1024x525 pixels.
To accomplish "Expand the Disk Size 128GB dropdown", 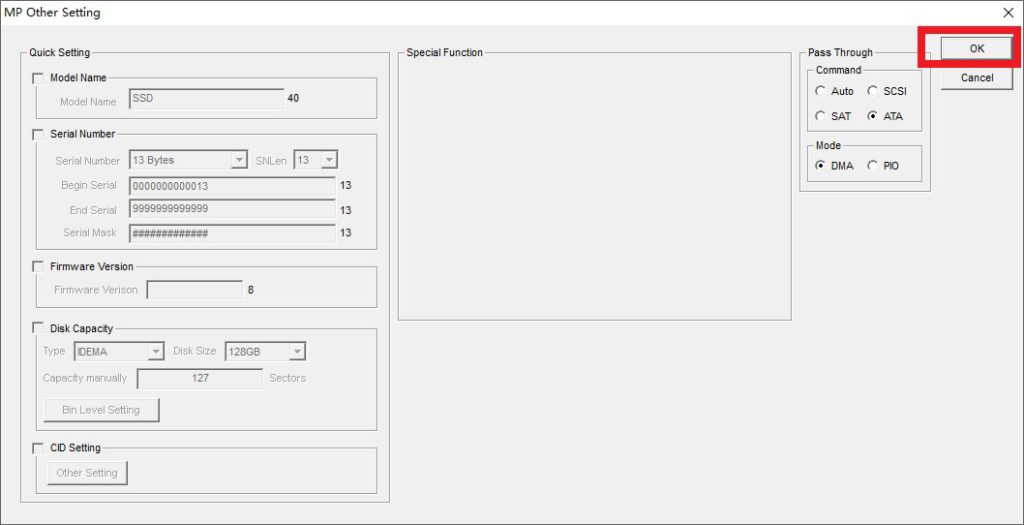I will pos(296,351).
